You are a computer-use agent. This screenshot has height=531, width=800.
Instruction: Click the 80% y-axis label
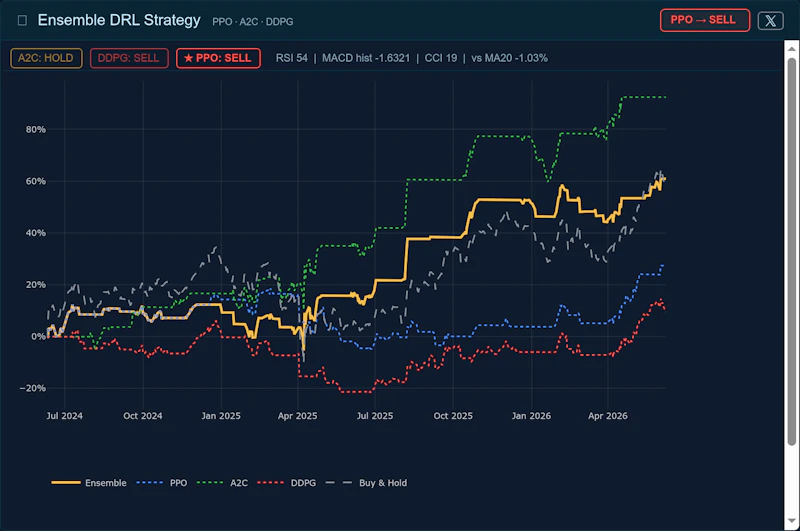point(36,130)
